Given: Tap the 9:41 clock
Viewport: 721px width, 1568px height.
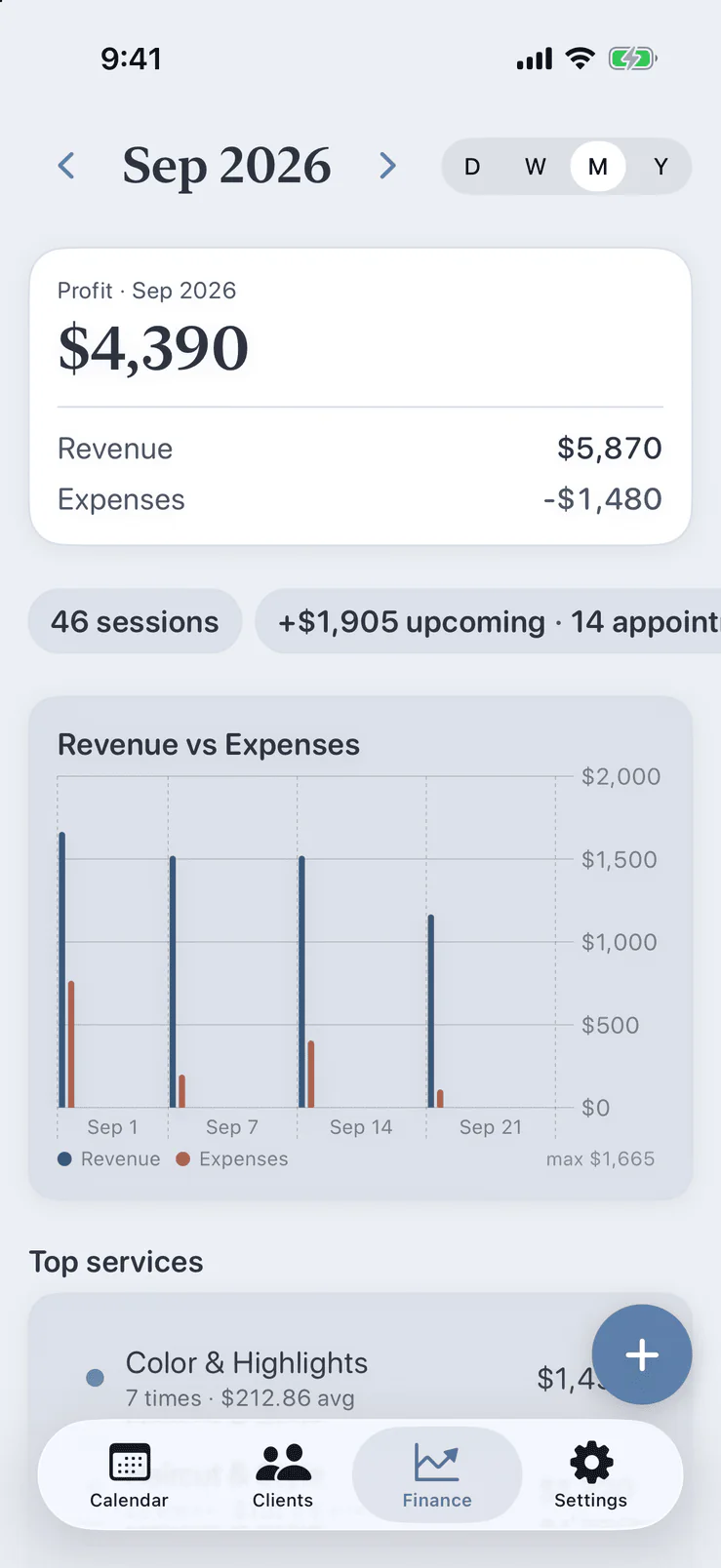Looking at the screenshot, I should point(131,59).
